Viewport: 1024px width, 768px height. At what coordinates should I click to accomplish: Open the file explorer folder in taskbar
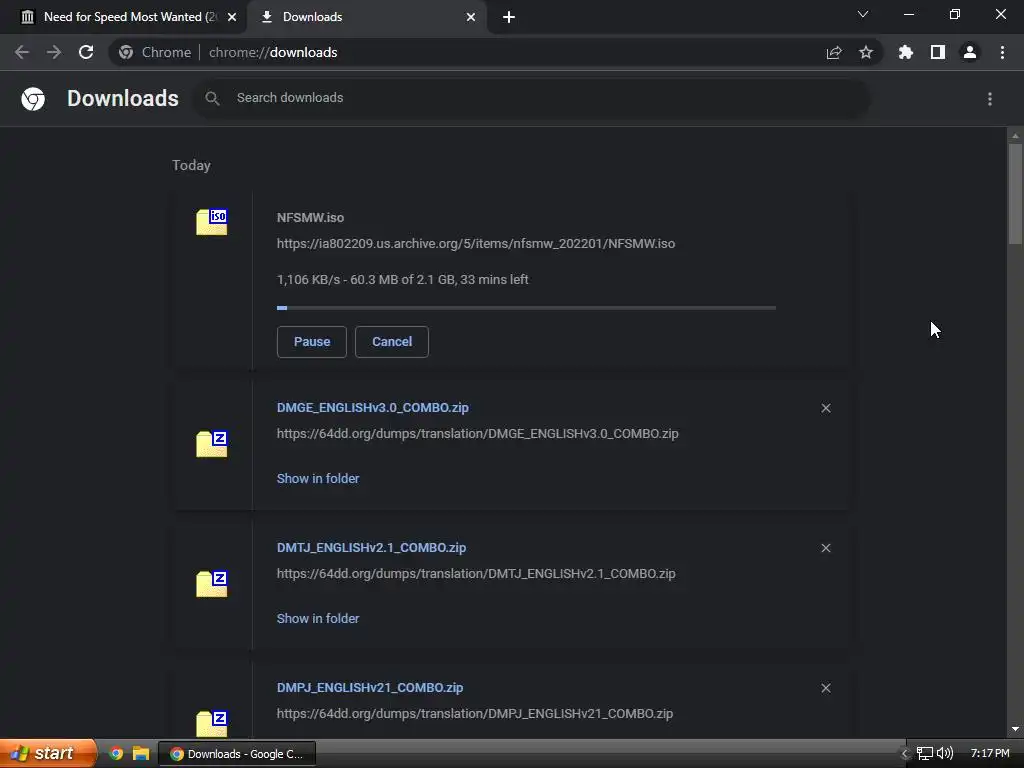pos(141,754)
